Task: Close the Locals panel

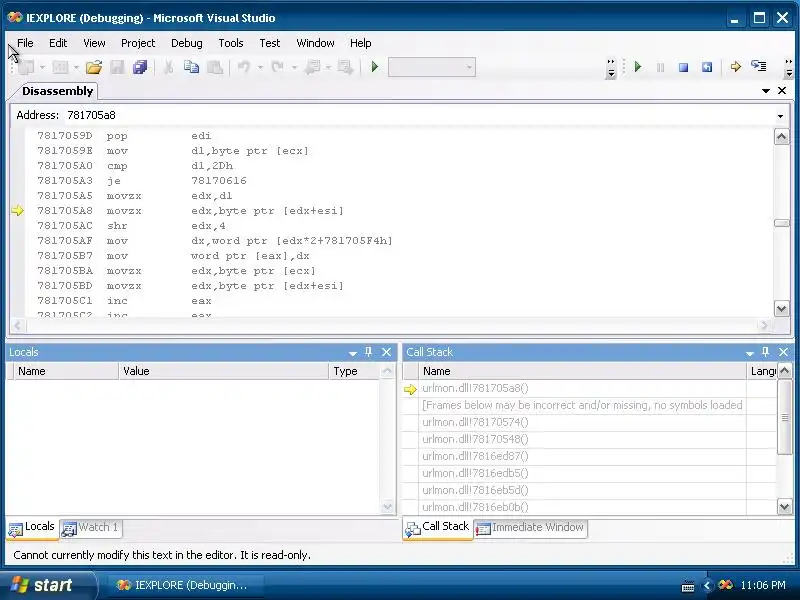Action: point(386,352)
